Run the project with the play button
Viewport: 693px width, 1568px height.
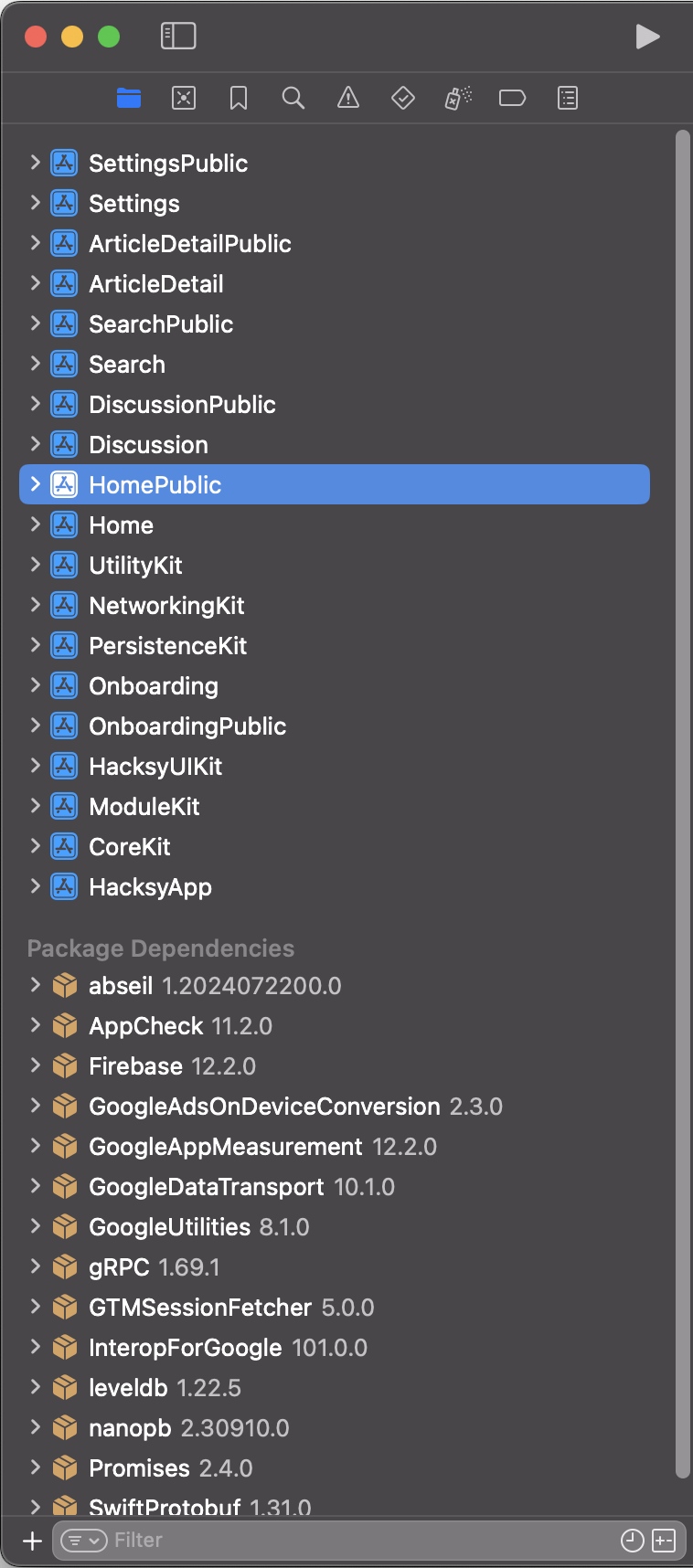(x=647, y=37)
